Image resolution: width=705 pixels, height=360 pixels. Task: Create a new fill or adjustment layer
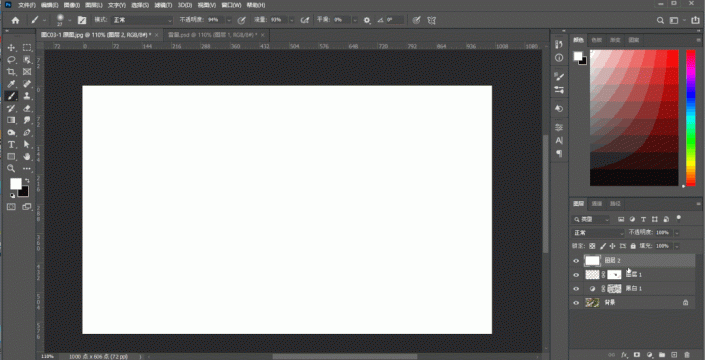tap(649, 355)
